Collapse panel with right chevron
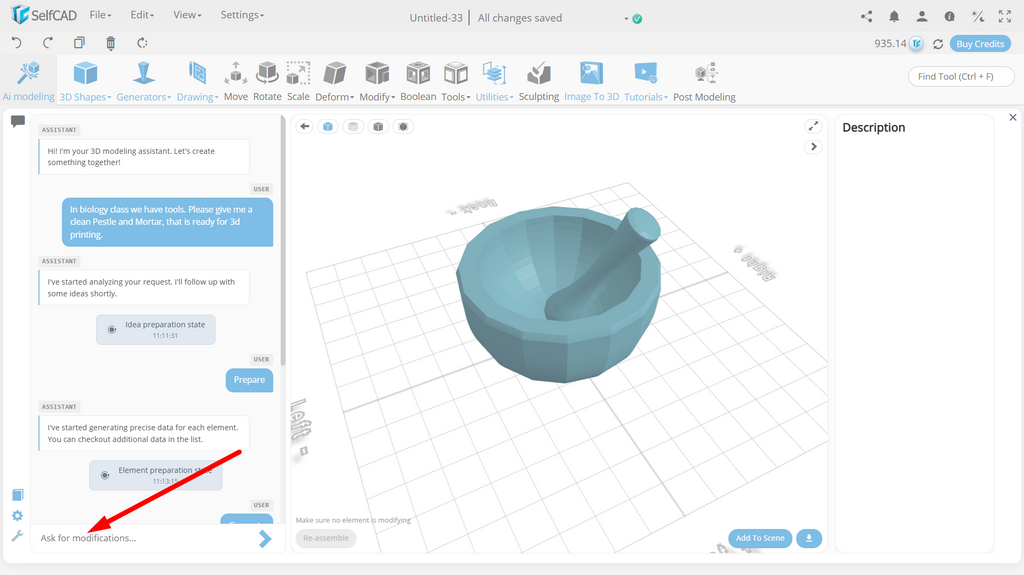Image resolution: width=1024 pixels, height=575 pixels. [x=813, y=146]
